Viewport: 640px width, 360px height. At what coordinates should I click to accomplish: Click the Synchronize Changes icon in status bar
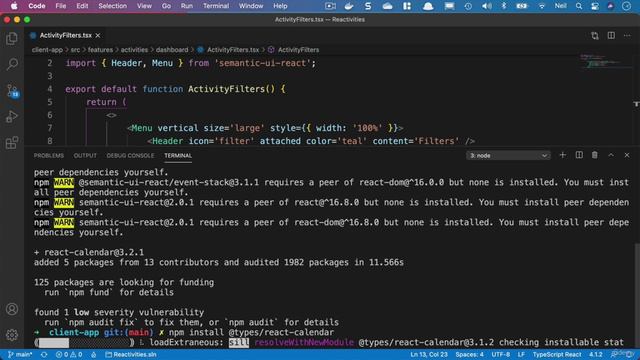44,355
